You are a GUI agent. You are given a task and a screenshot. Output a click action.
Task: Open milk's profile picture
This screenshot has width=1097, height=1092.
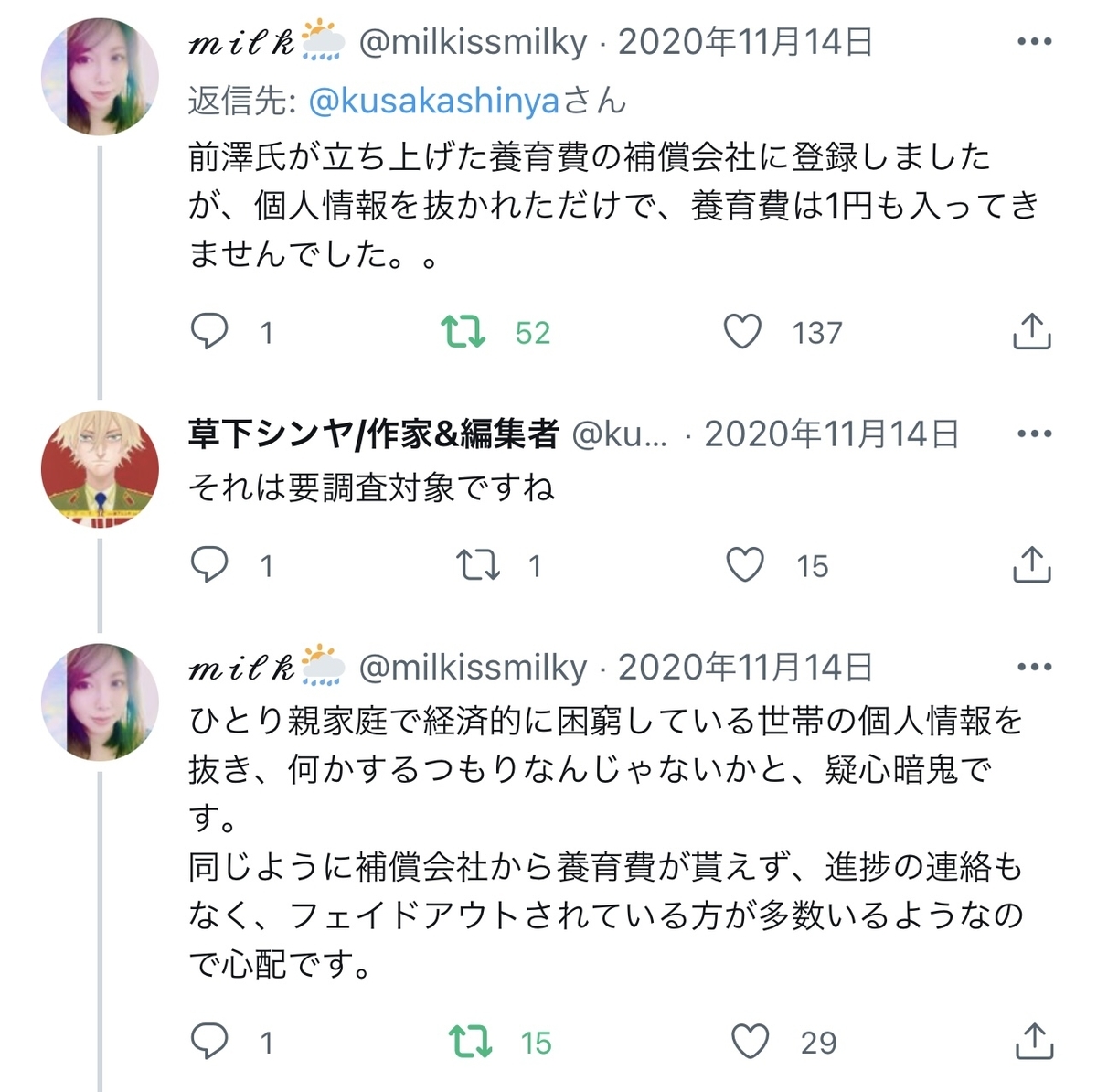point(101,73)
